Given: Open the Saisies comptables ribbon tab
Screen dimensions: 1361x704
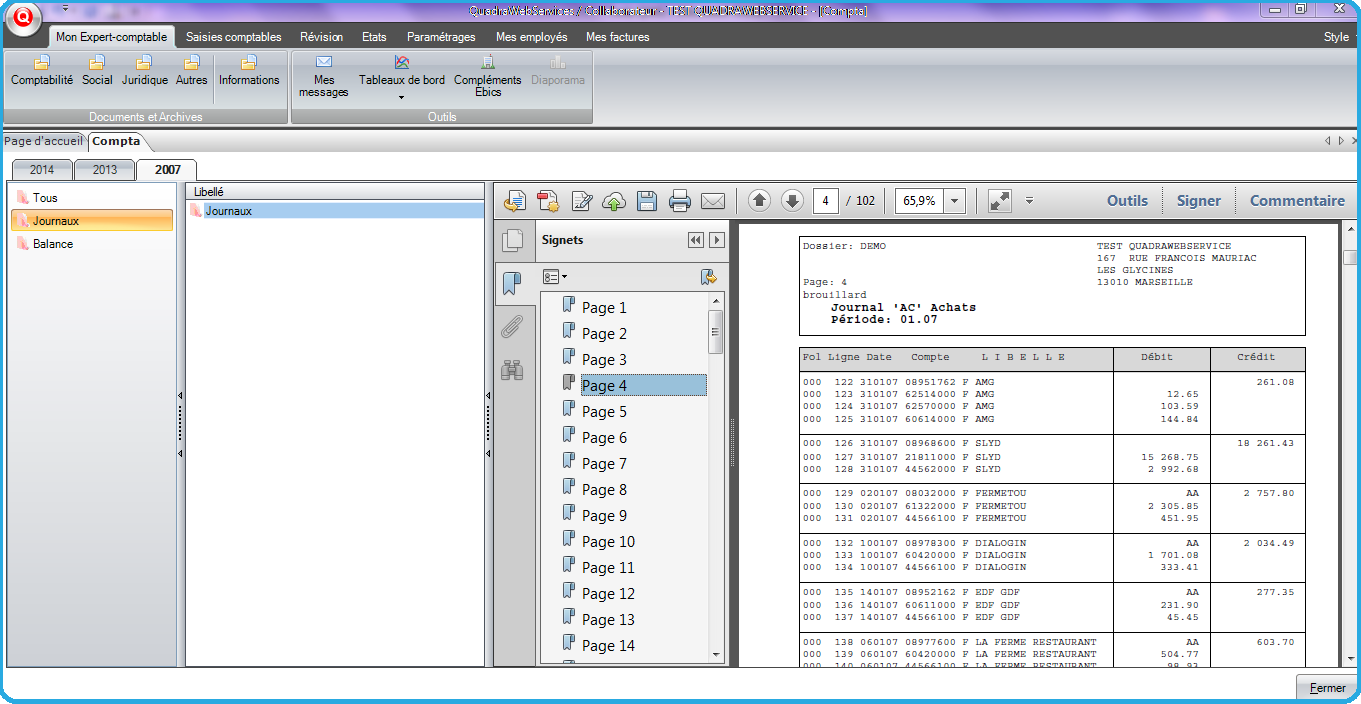Looking at the screenshot, I should click(x=234, y=37).
